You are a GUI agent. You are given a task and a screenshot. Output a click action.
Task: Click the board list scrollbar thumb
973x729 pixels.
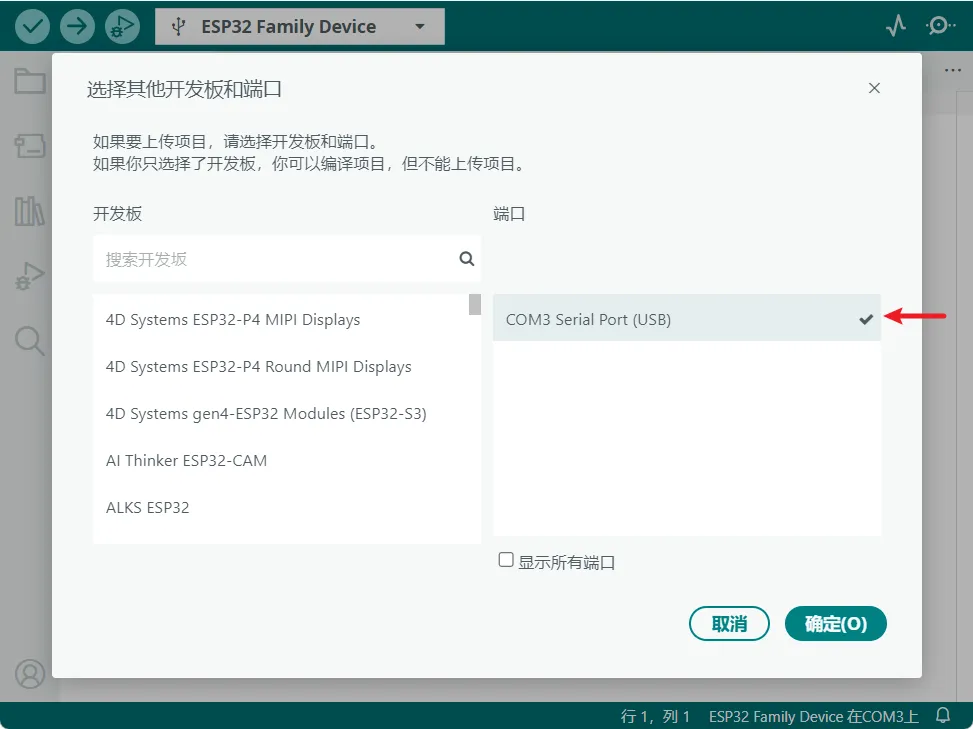[x=474, y=305]
